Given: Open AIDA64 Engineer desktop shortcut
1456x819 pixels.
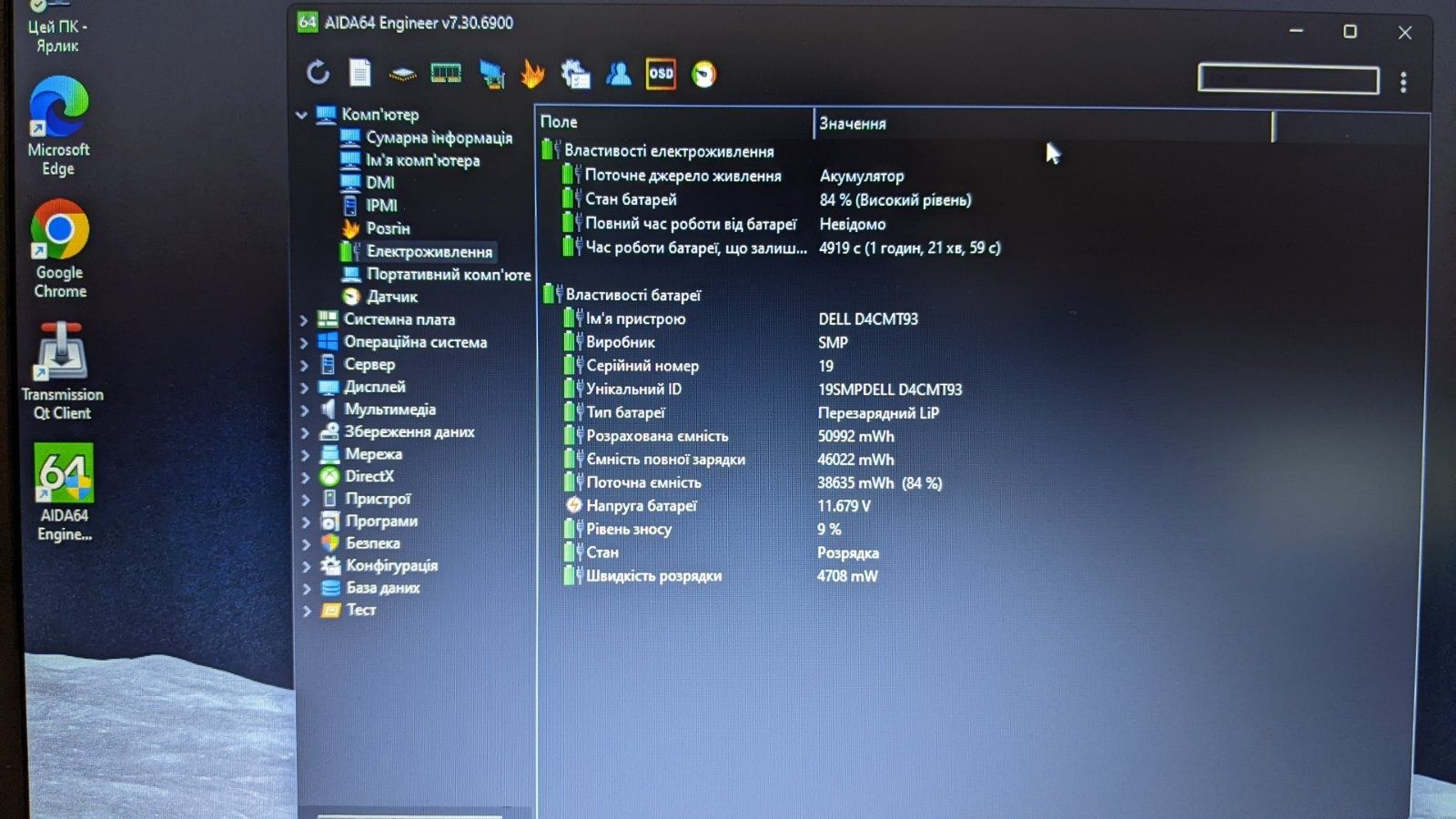Looking at the screenshot, I should [64, 493].
